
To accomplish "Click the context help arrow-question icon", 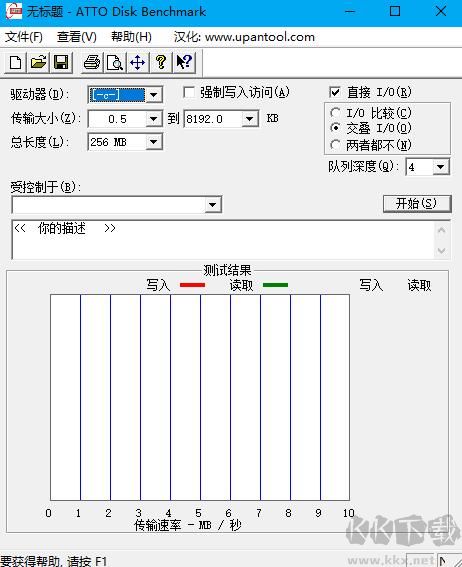I will pos(184,62).
